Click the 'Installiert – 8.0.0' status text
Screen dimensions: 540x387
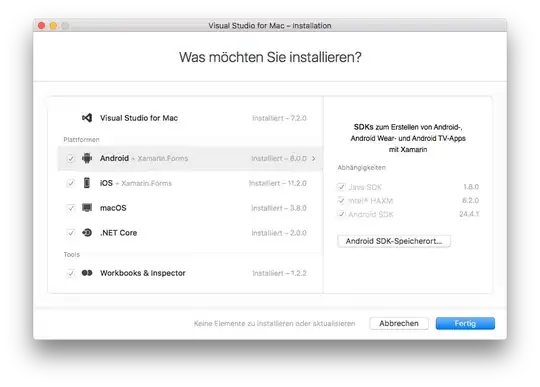[x=279, y=158]
